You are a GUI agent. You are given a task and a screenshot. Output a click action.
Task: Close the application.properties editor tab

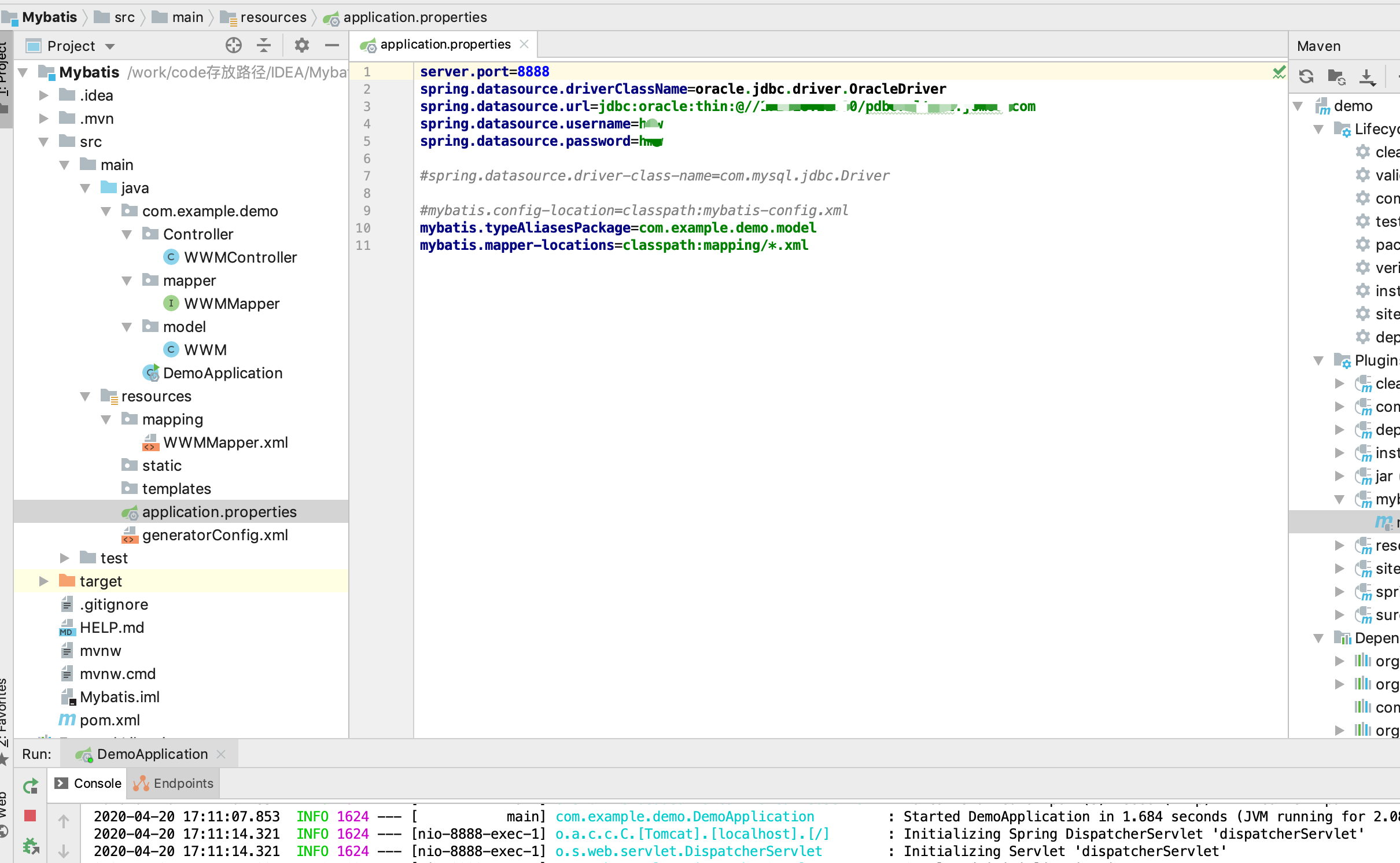[524, 45]
